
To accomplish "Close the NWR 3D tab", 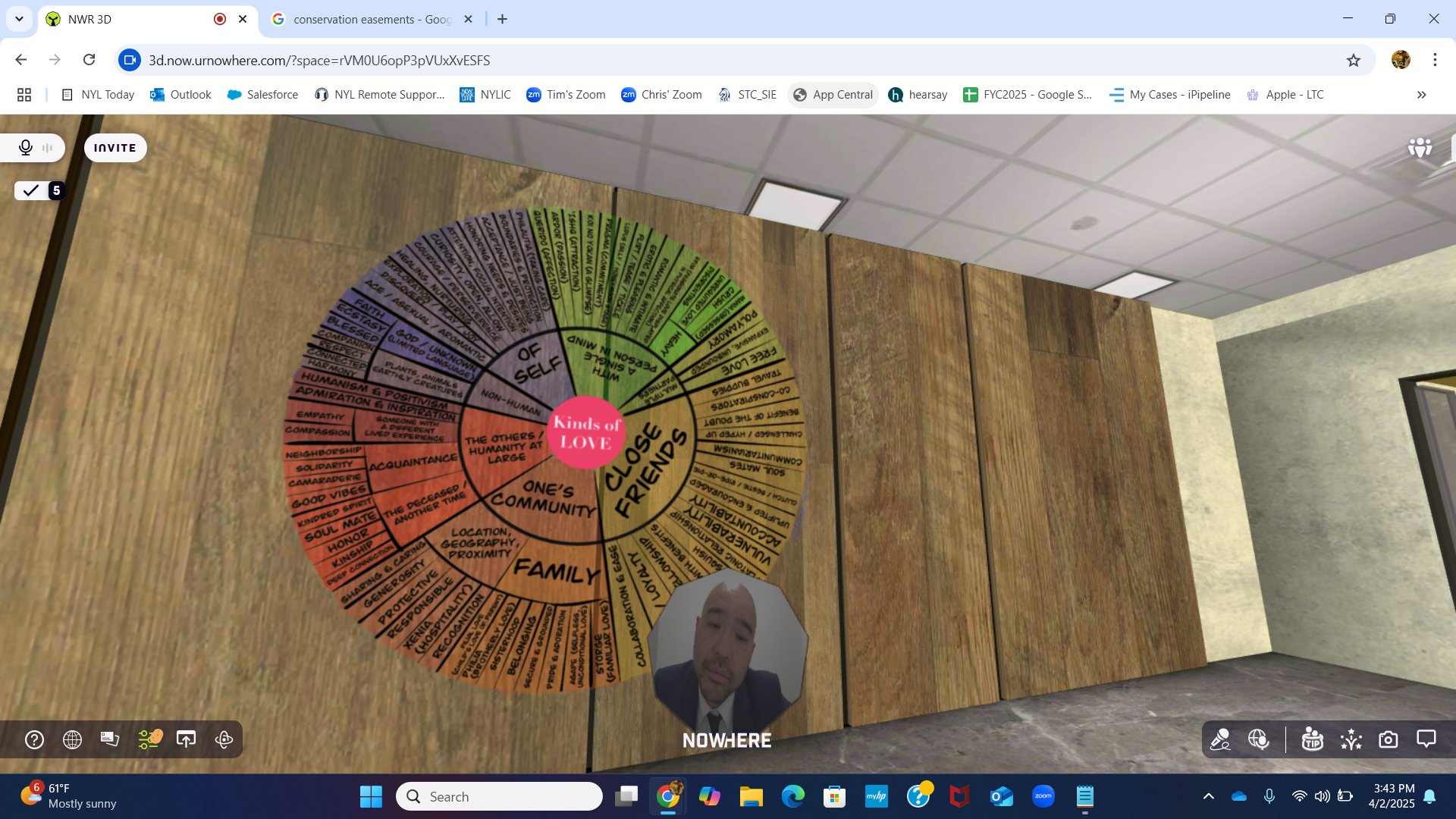I will [x=243, y=19].
